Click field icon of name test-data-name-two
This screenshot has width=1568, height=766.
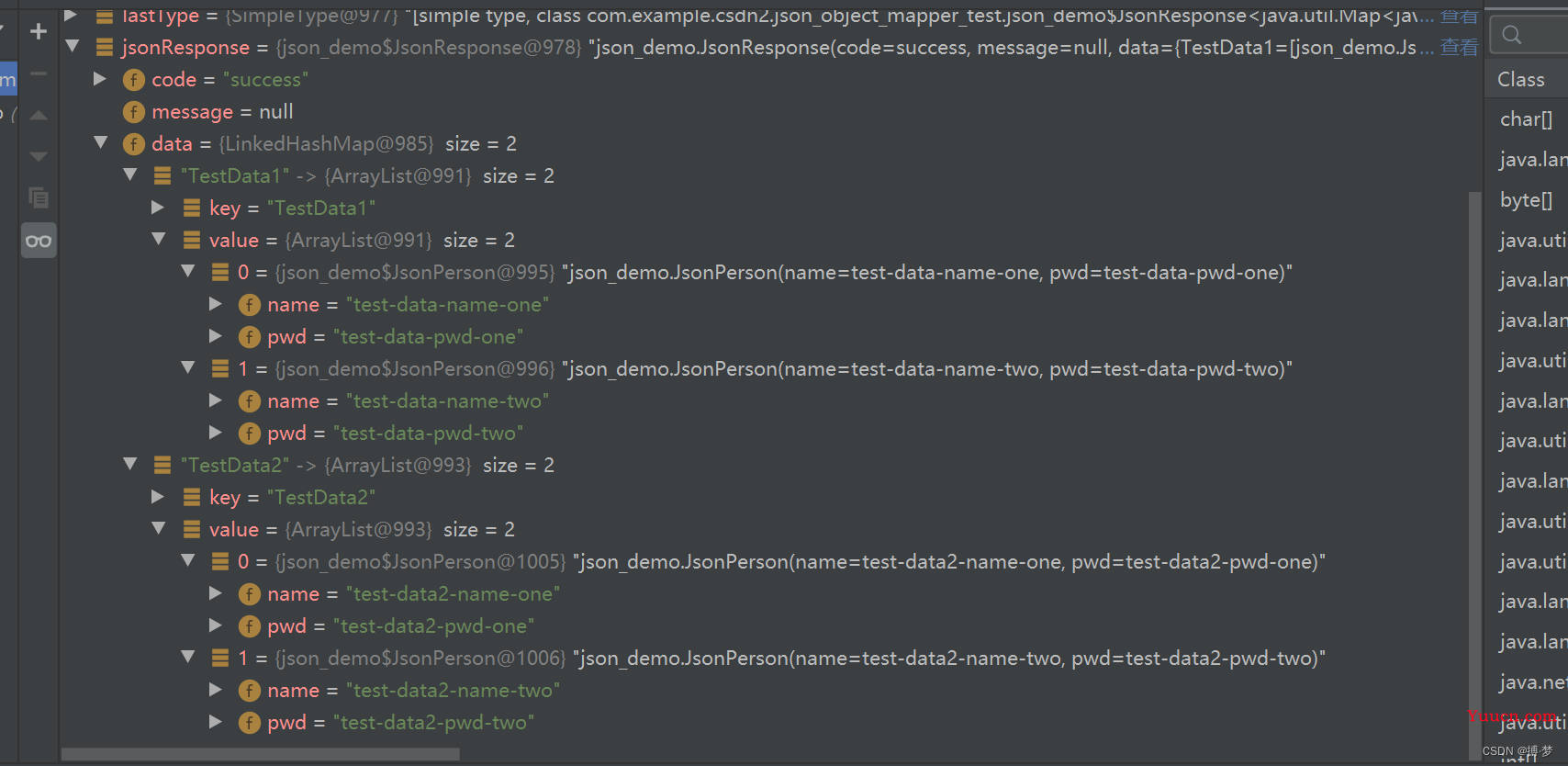click(250, 401)
